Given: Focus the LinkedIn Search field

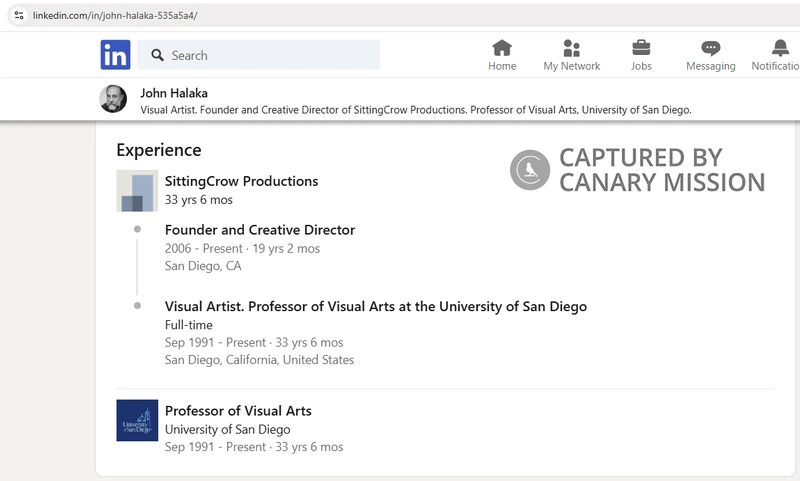Looking at the screenshot, I should 259,55.
